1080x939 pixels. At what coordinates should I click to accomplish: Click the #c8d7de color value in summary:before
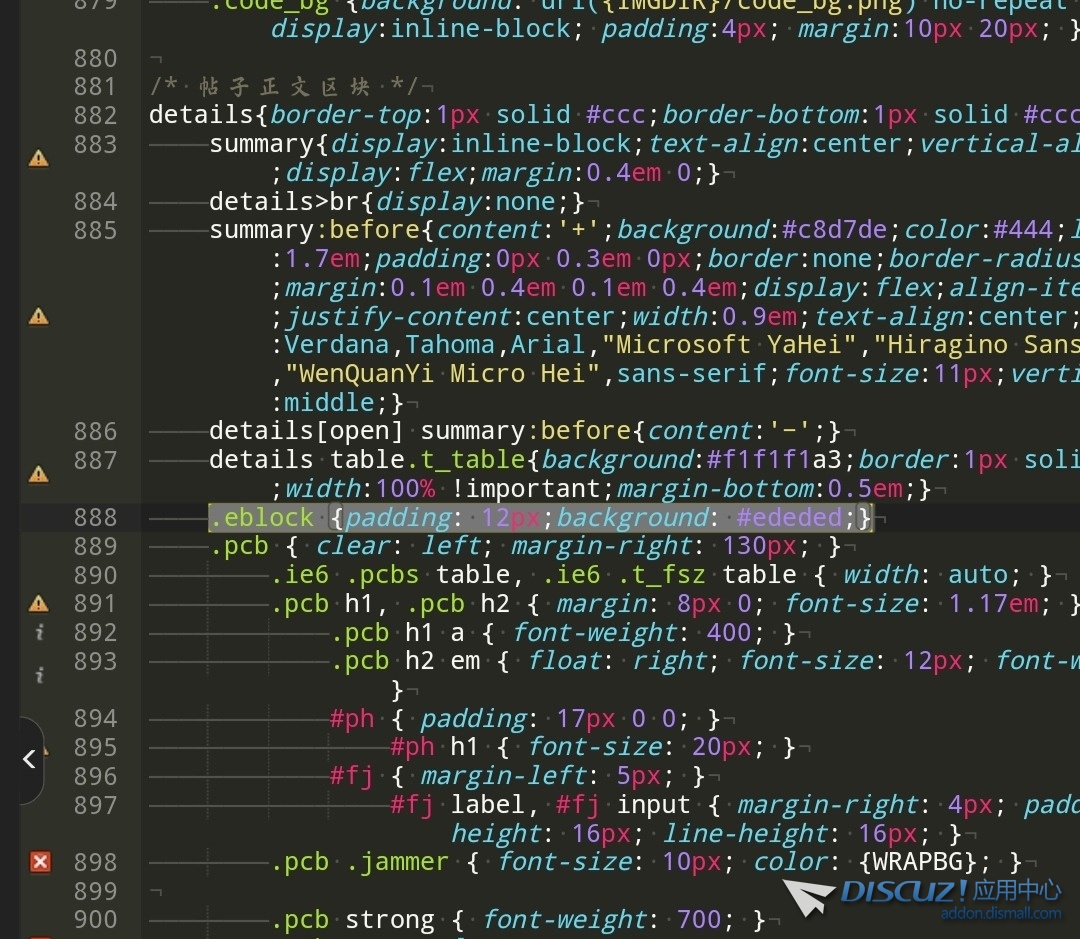point(834,230)
